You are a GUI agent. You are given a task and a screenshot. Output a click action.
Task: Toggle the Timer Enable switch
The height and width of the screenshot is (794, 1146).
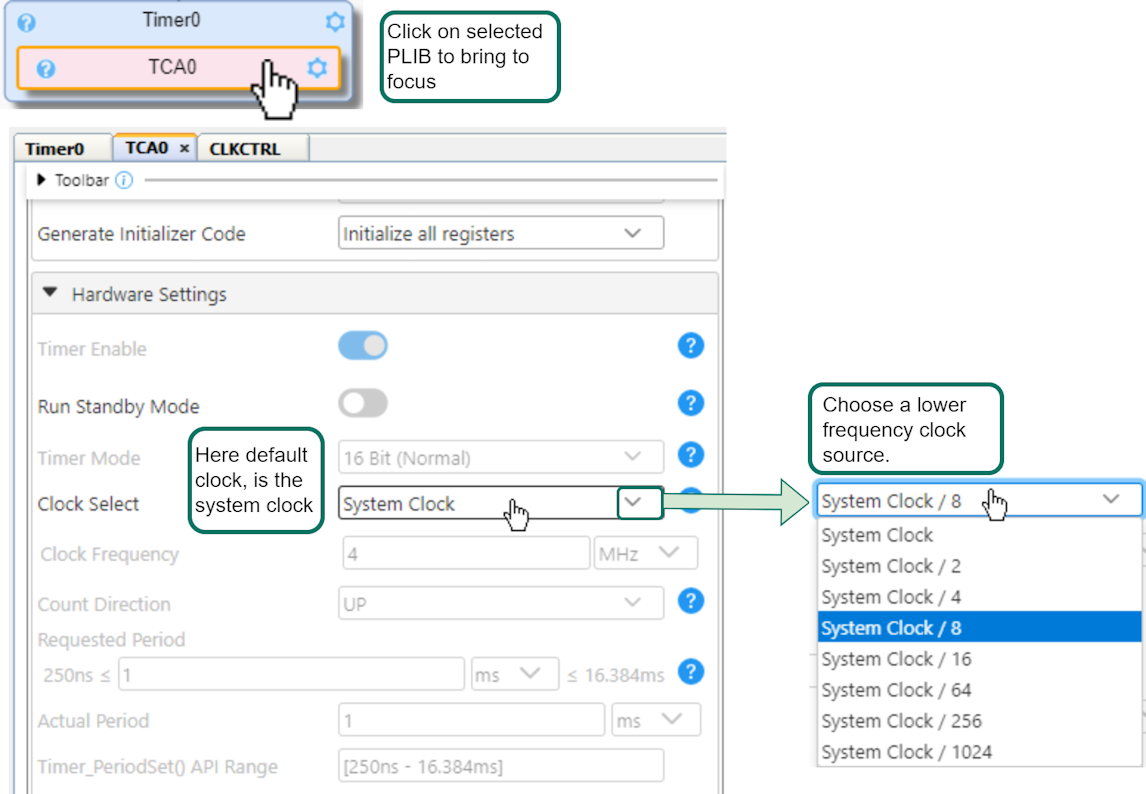coord(363,347)
